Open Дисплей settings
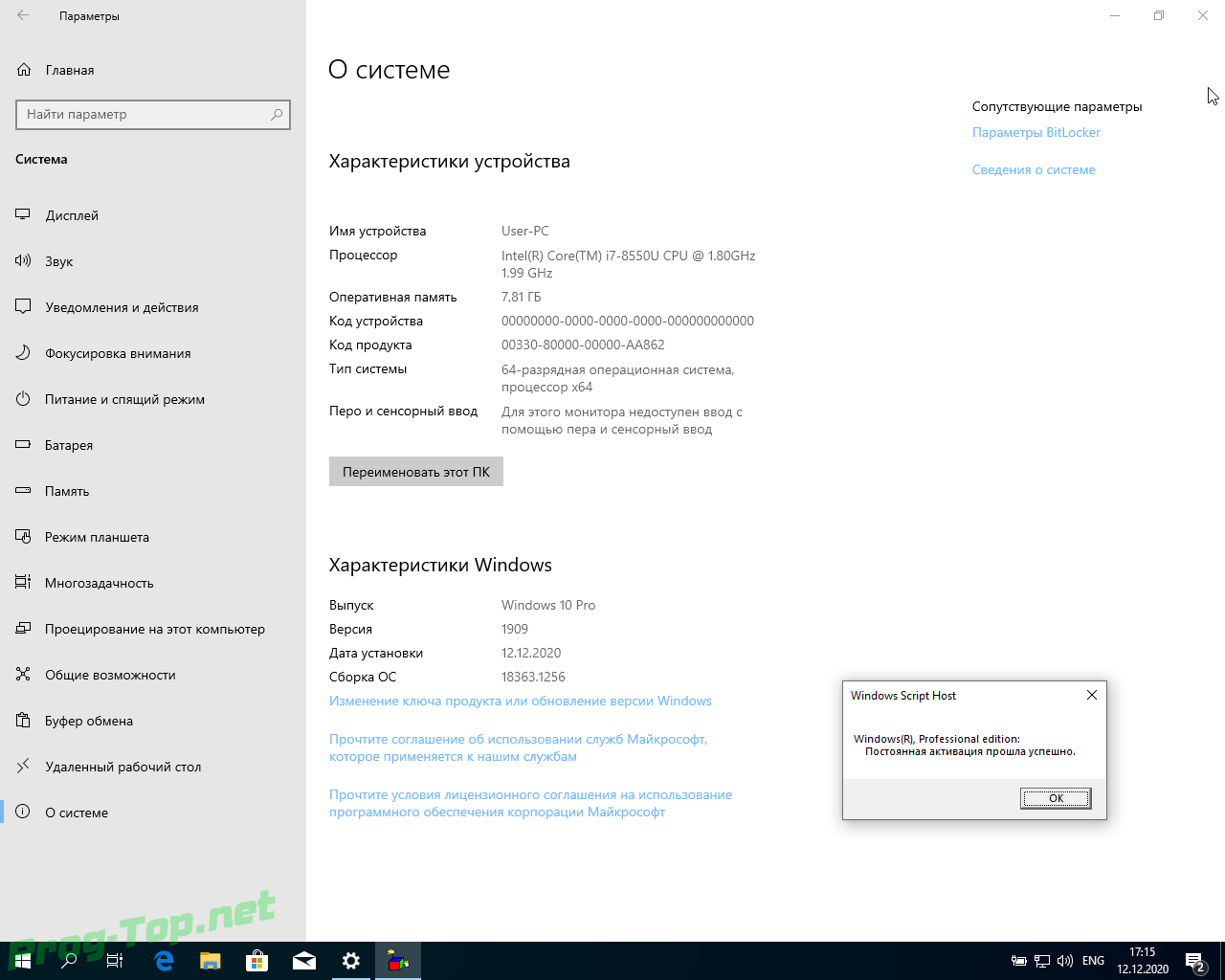Screen dimensions: 1225x980 [153, 215]
